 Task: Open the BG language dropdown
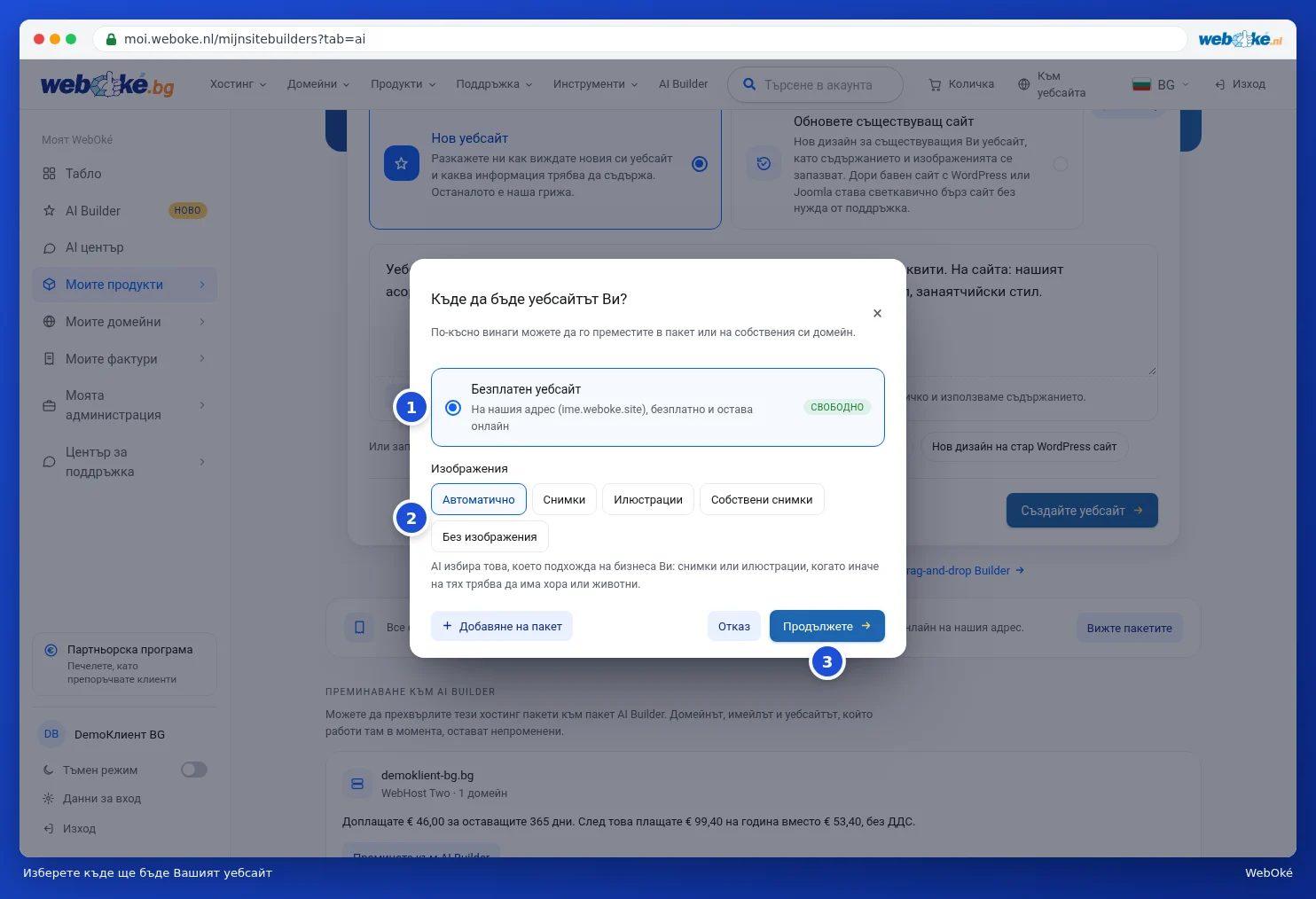click(x=1160, y=85)
